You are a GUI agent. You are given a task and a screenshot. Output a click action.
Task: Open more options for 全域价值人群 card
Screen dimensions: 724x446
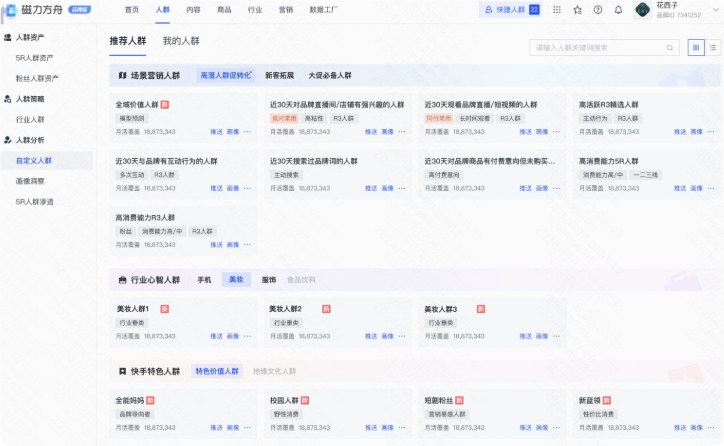point(247,132)
